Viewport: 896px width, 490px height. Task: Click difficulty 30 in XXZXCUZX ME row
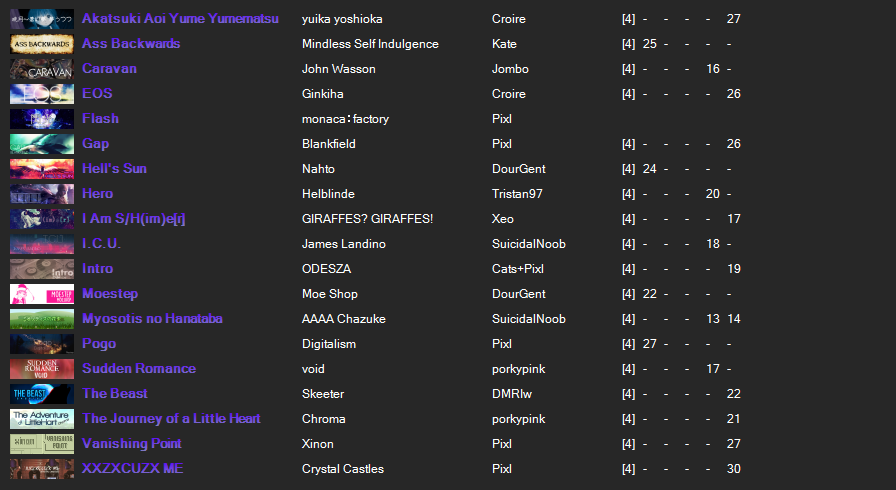(733, 469)
